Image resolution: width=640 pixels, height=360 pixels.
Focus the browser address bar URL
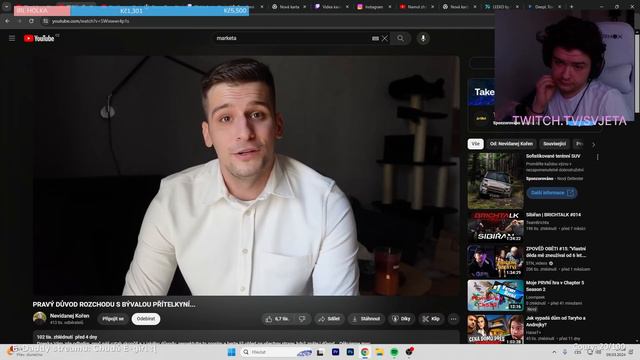pyautogui.click(x=91, y=21)
